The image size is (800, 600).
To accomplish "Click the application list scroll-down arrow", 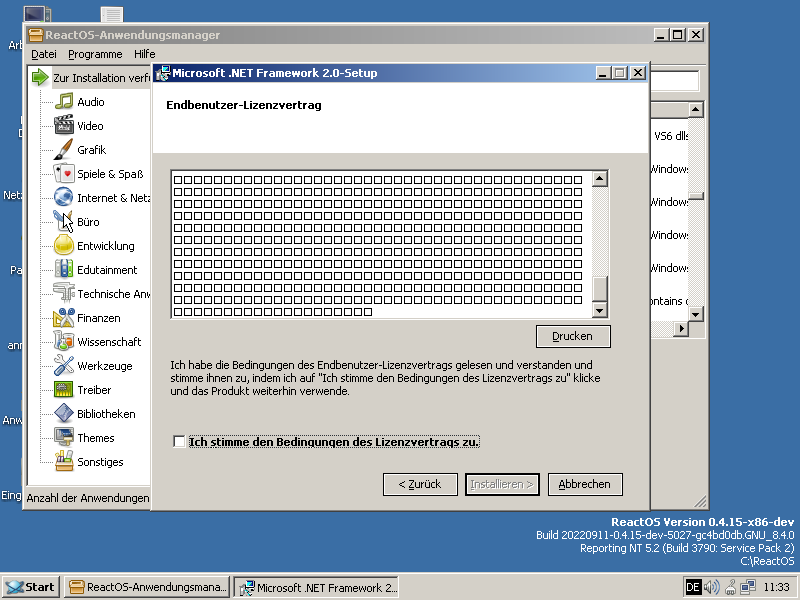I will click(x=695, y=314).
